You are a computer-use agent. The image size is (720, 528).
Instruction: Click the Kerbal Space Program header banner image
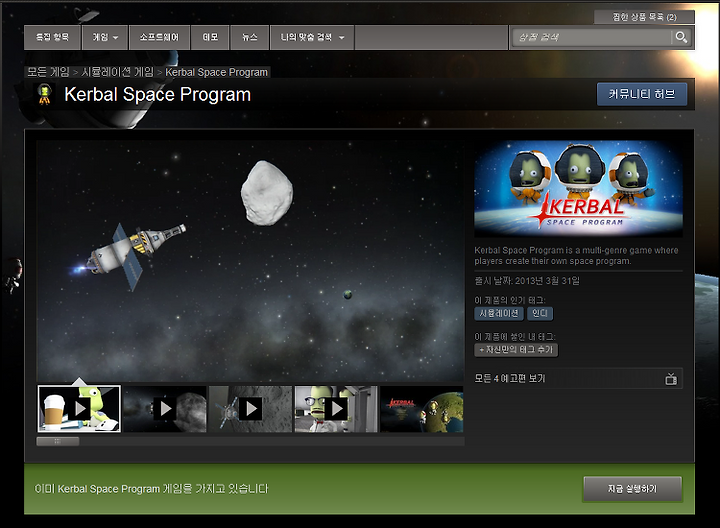point(579,188)
